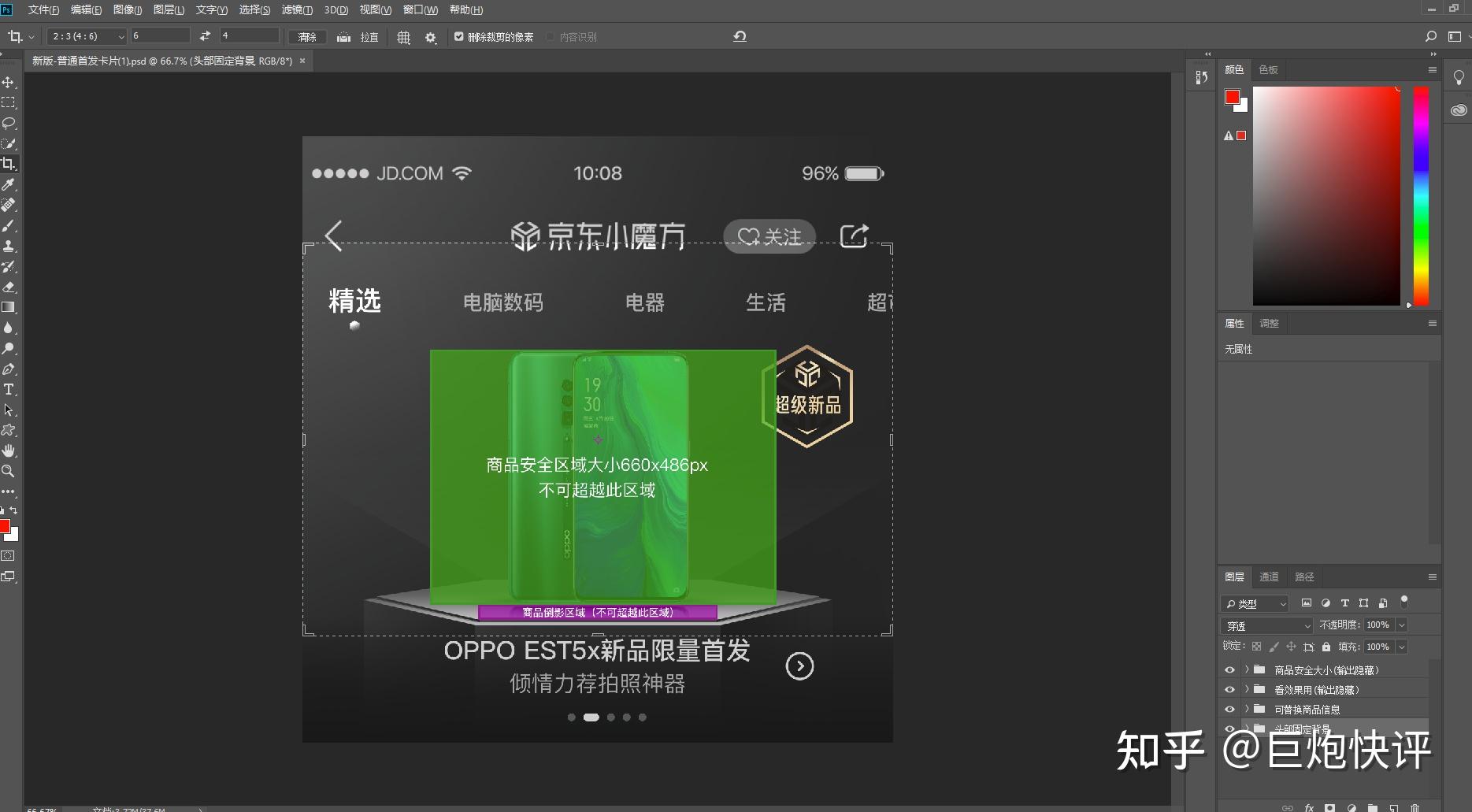Select the Zoom tool in toolbar
Image resolution: width=1472 pixels, height=812 pixels.
8,471
